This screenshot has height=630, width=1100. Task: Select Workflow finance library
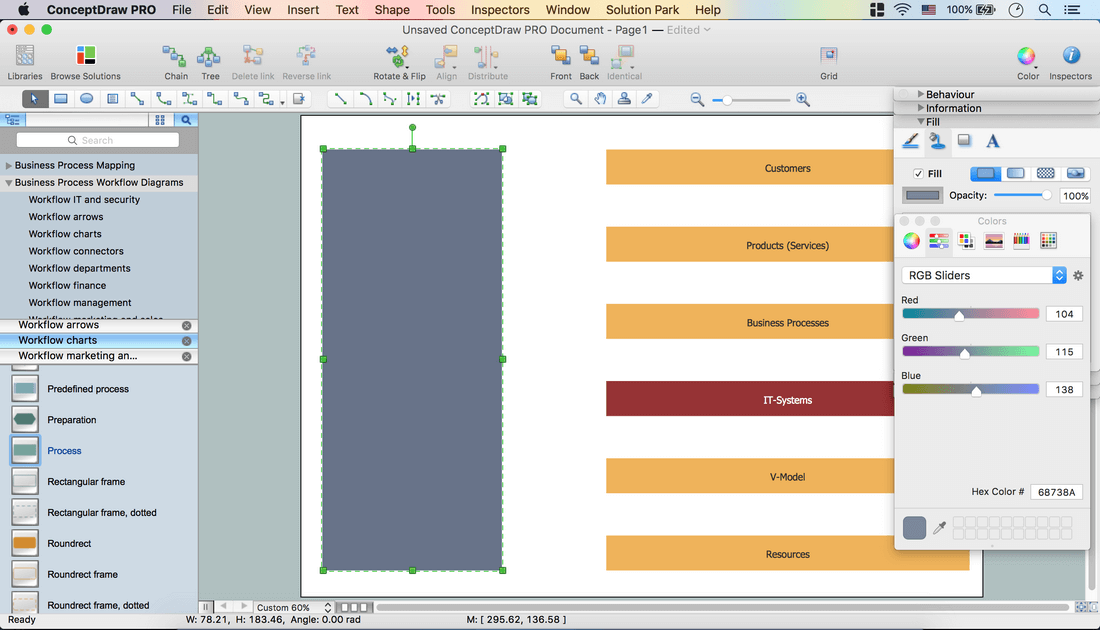(x=68, y=285)
